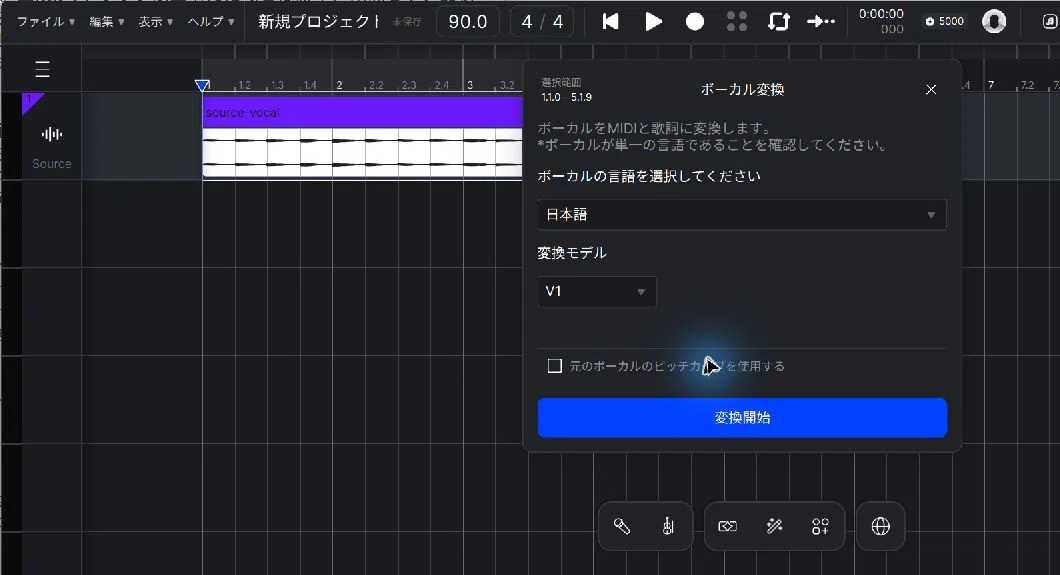Click the 新規プロジェクト project title
Screen dimensions: 1060x575
tap(318, 22)
